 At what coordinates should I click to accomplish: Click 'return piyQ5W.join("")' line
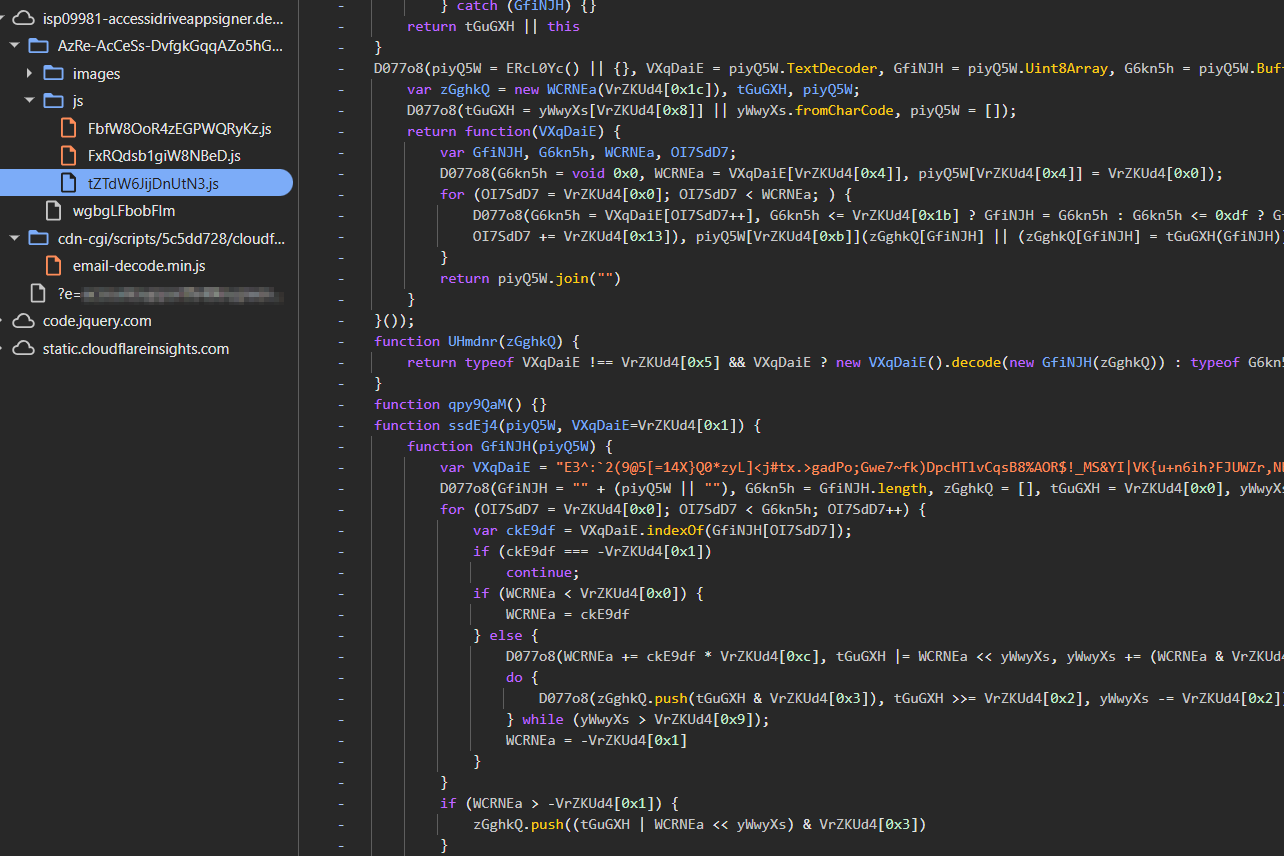pos(530,278)
